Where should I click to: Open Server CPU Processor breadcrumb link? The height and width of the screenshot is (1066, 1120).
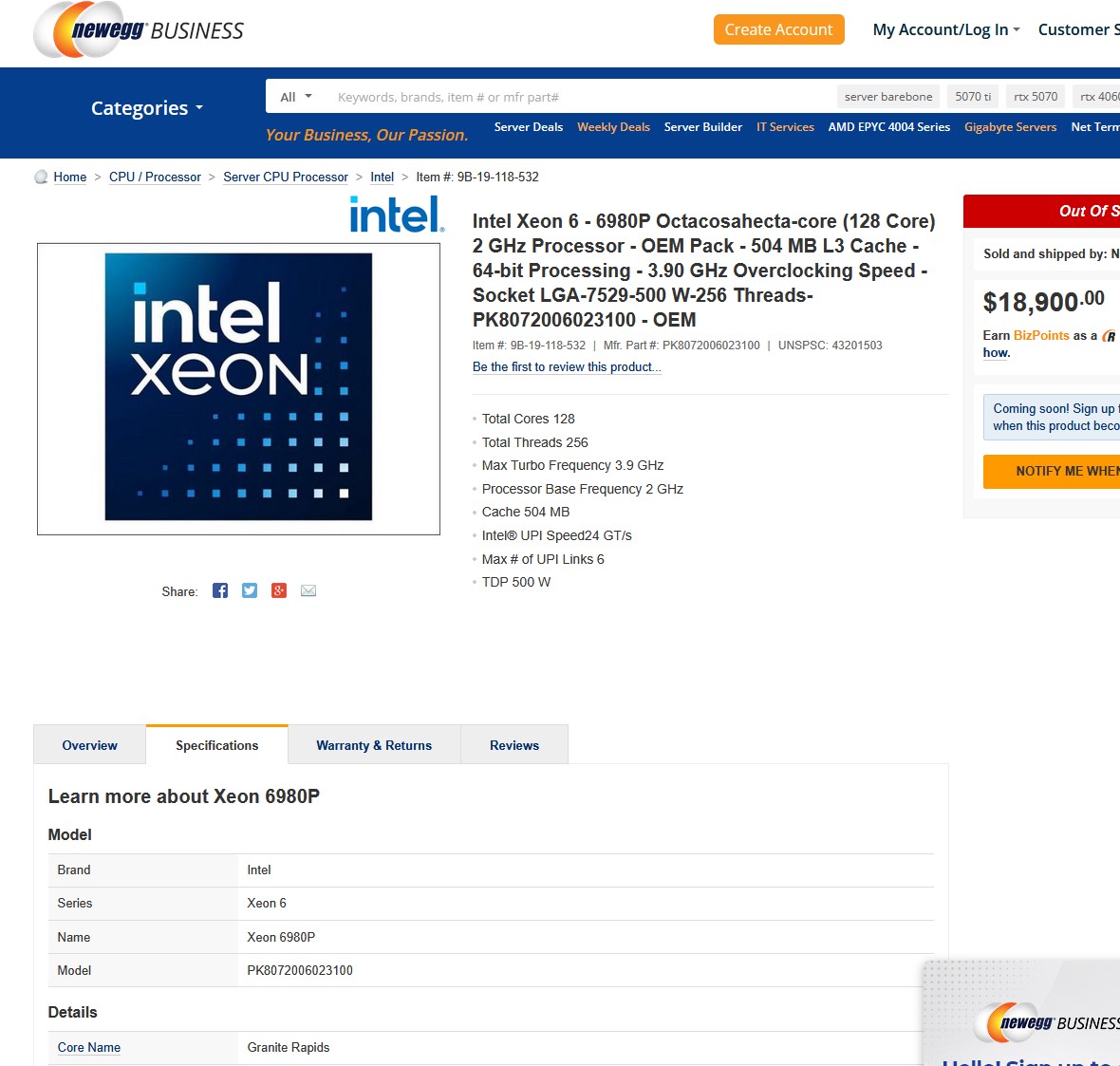286,177
